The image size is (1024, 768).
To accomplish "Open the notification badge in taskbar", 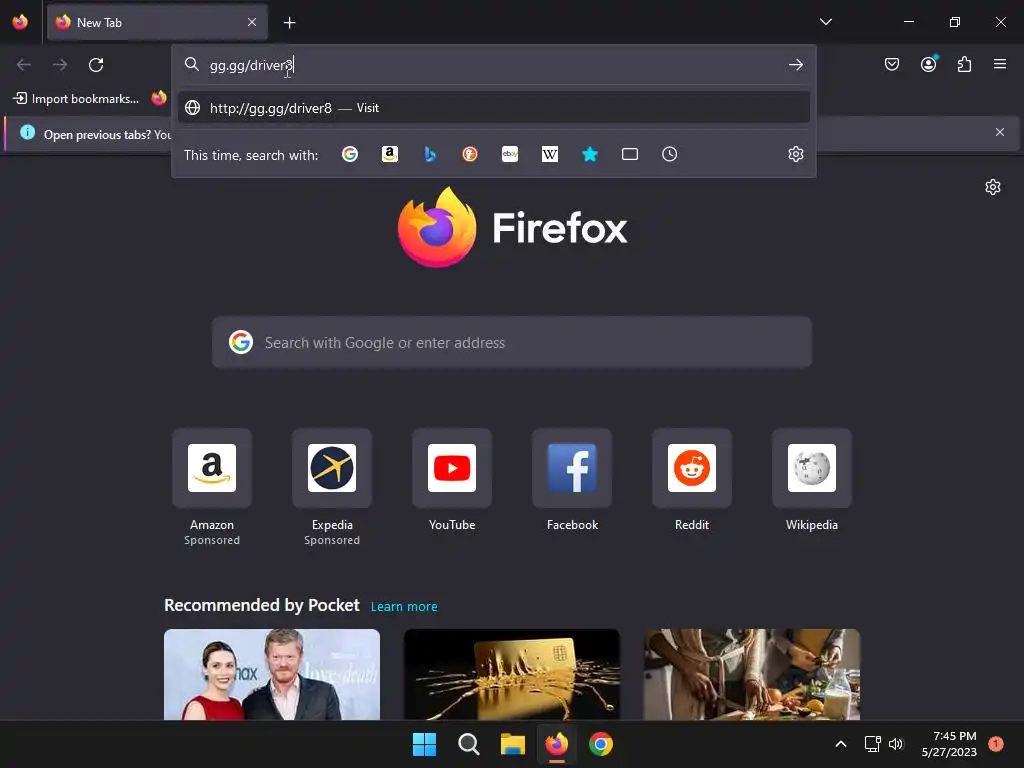I will pyautogui.click(x=996, y=744).
